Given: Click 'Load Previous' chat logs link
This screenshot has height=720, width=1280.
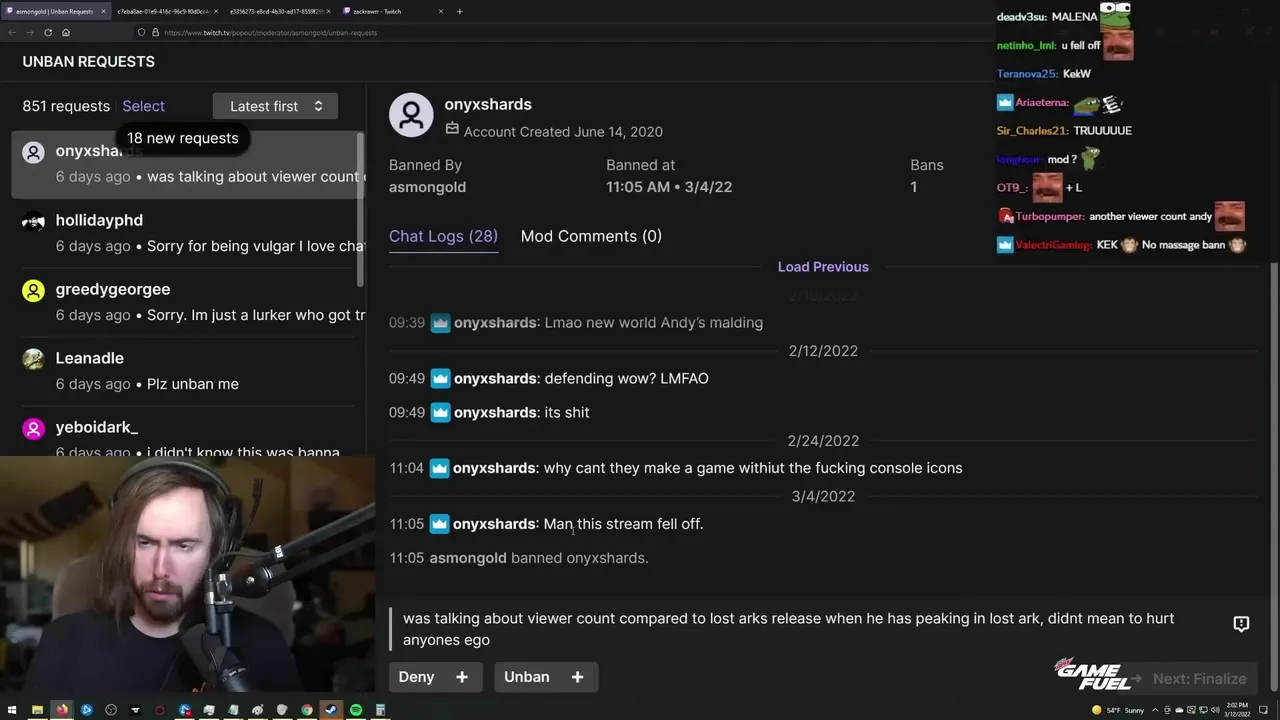Looking at the screenshot, I should click(x=823, y=267).
